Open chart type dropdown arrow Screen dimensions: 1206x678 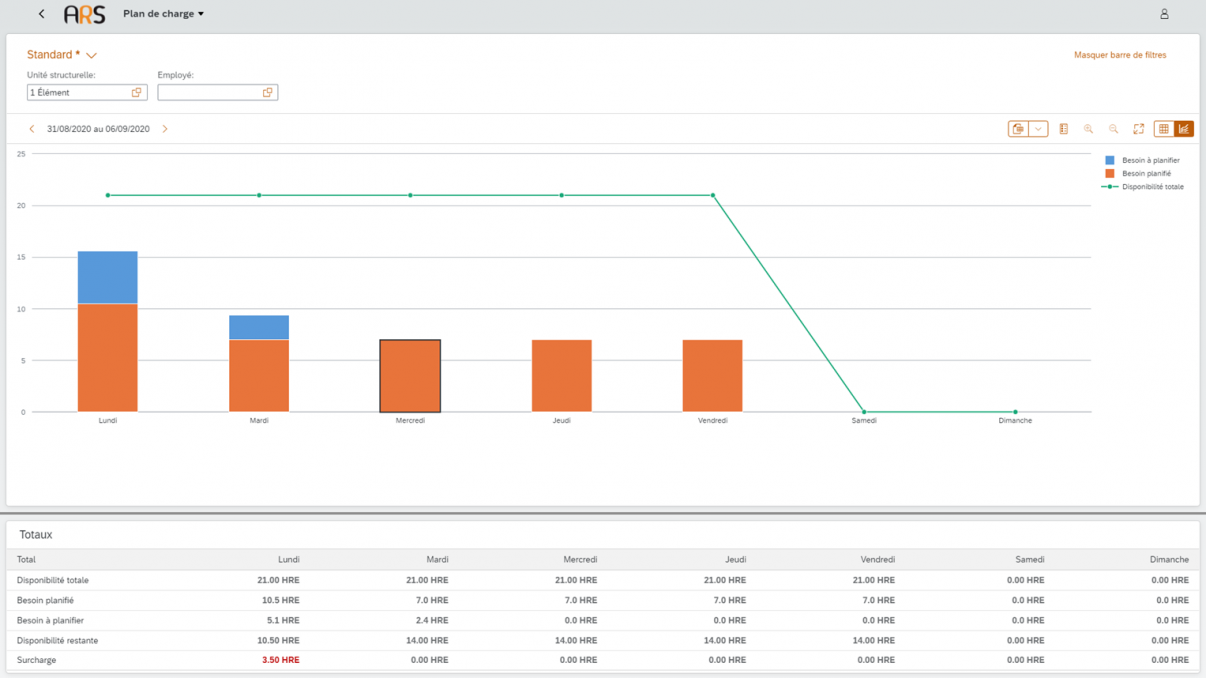coord(1038,129)
